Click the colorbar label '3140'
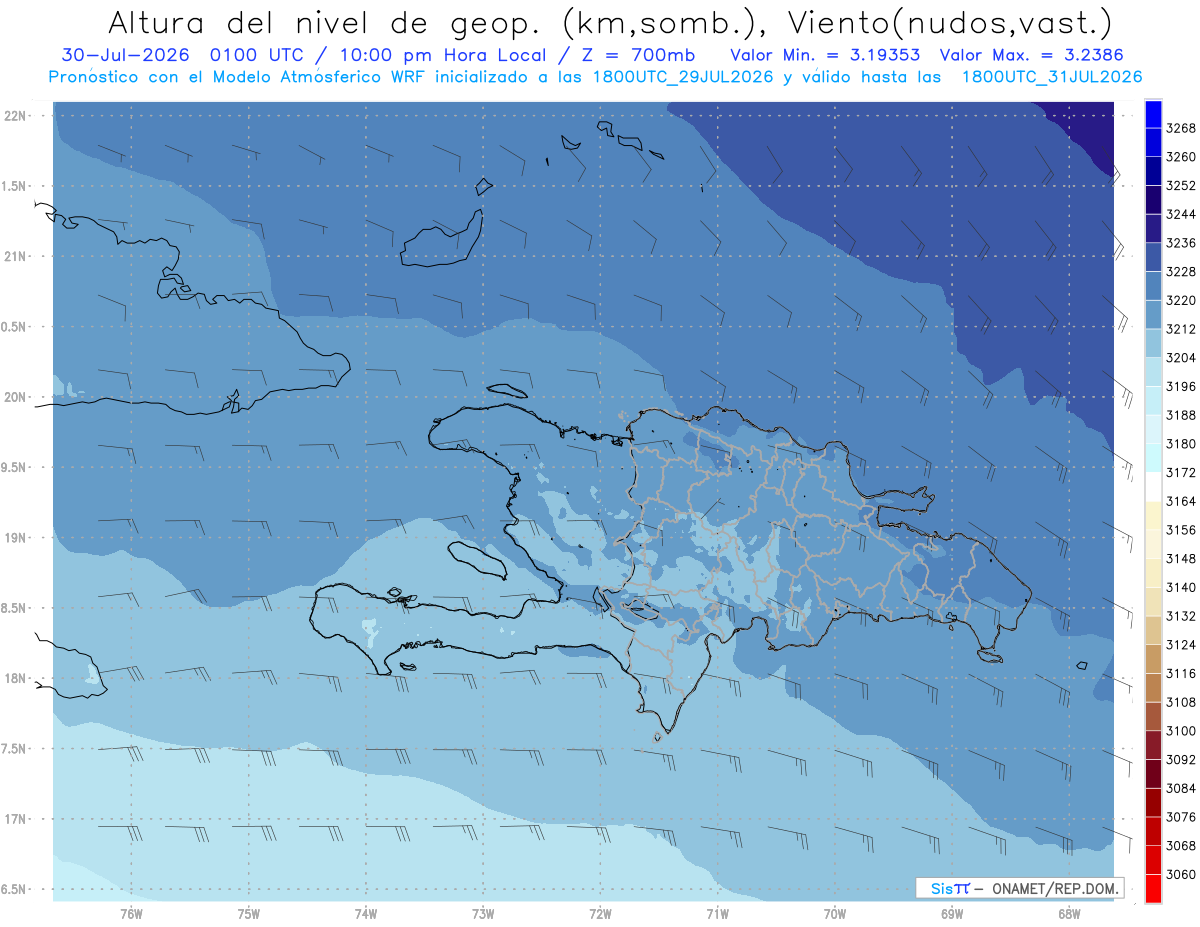The height and width of the screenshot is (927, 1200). pos(1181,587)
